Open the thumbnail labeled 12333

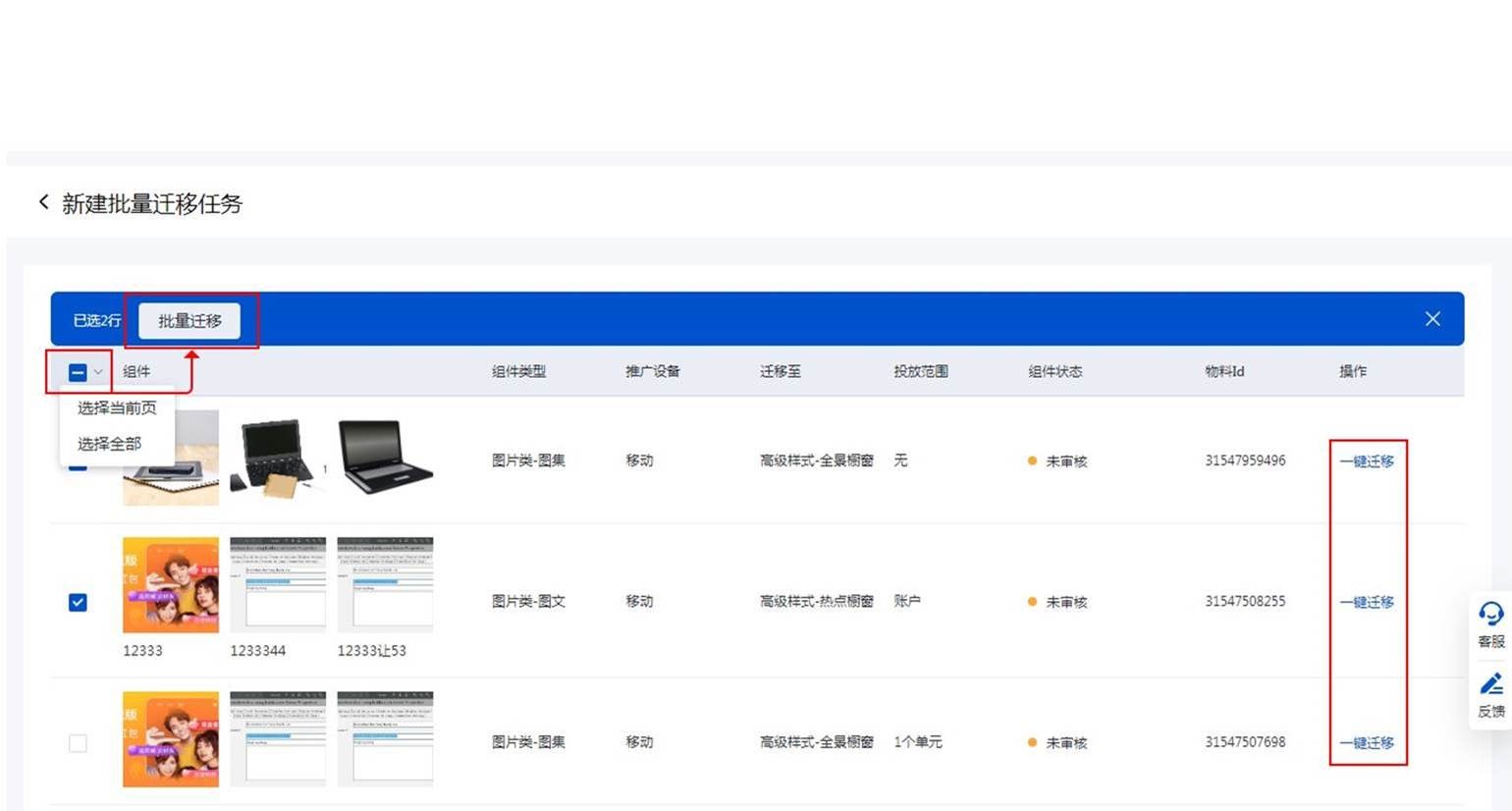170,585
